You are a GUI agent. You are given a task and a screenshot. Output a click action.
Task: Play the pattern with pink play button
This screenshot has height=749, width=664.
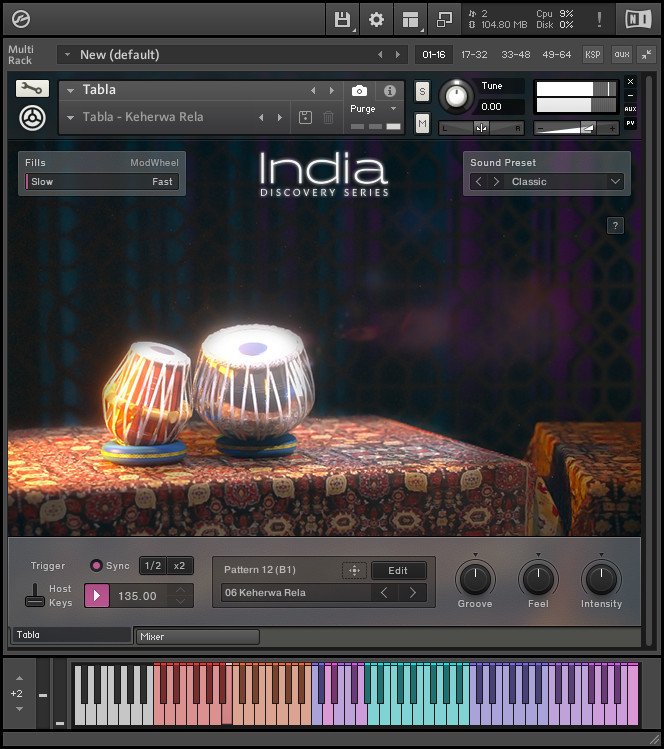[x=97, y=596]
